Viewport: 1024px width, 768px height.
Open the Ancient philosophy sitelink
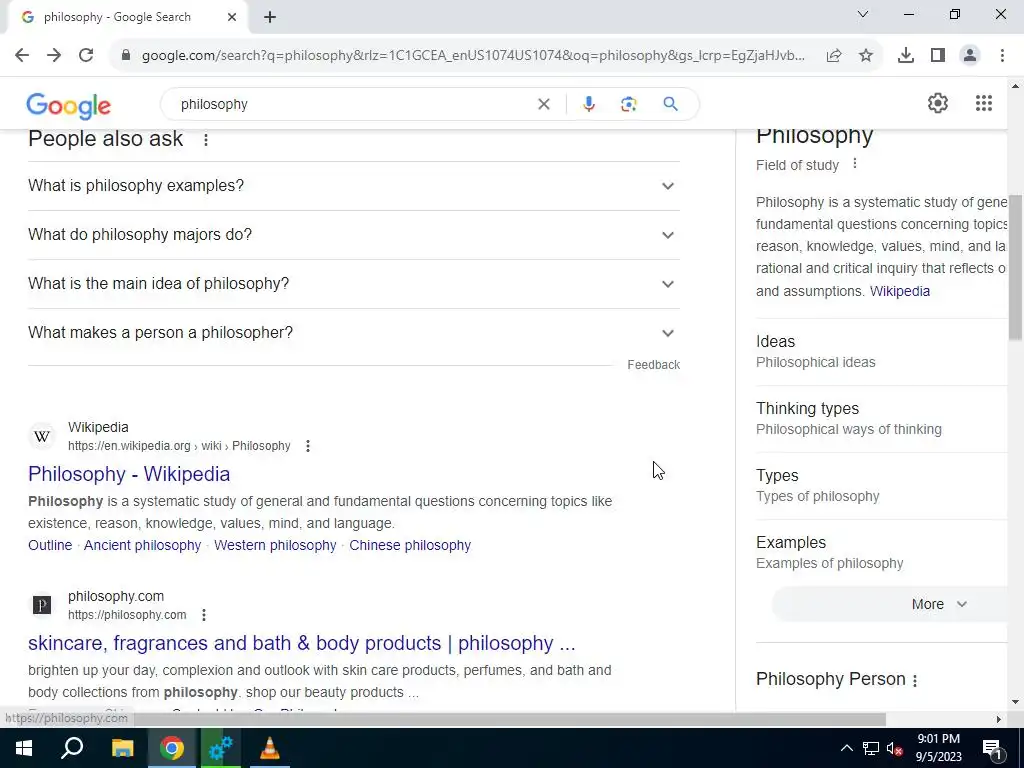click(x=142, y=545)
